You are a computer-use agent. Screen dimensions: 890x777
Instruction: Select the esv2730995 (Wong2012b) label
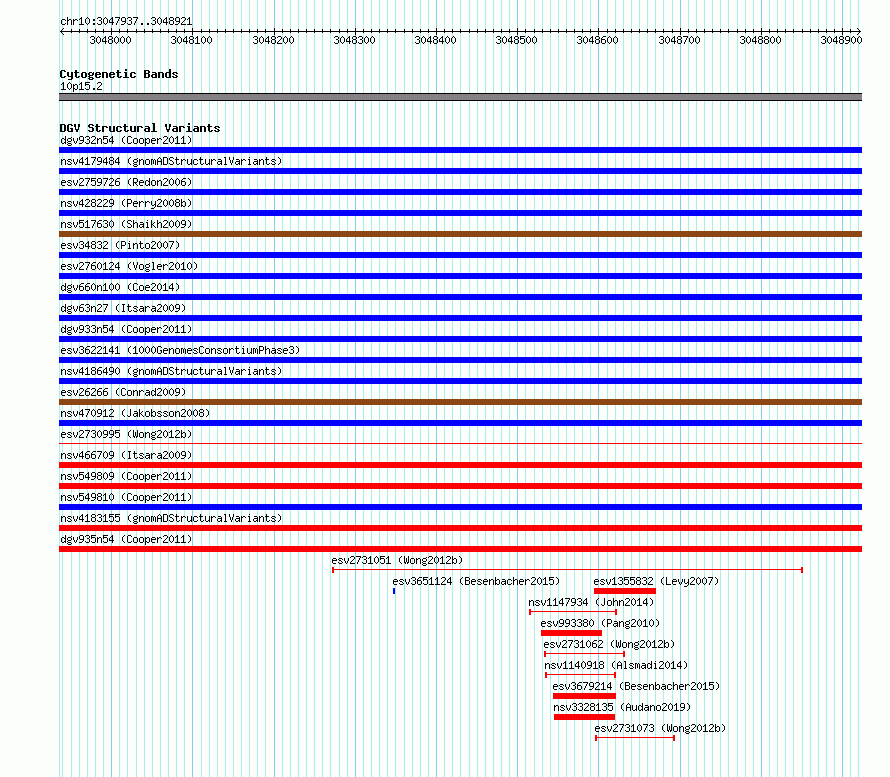pyautogui.click(x=126, y=434)
